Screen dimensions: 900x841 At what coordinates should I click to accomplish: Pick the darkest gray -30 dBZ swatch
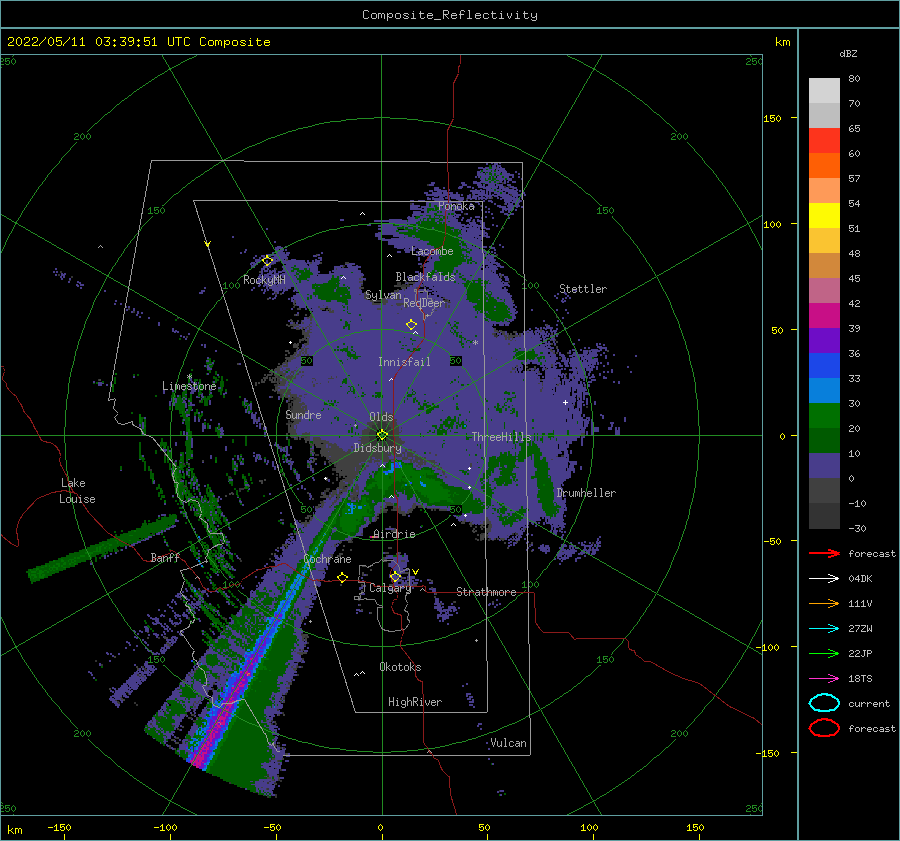(x=824, y=516)
